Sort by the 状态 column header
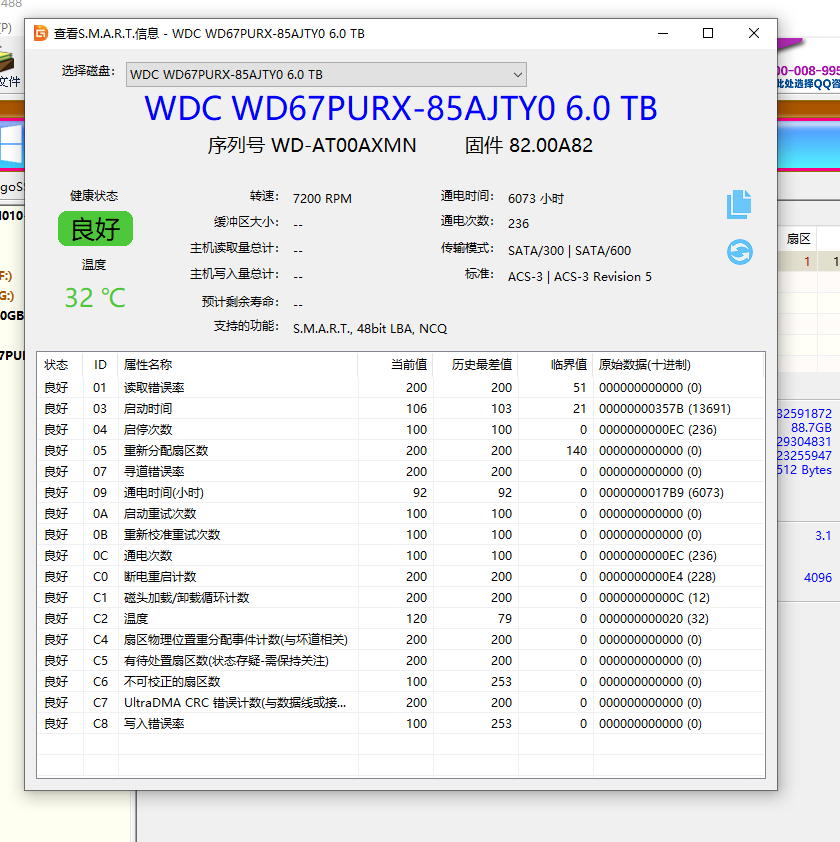This screenshot has width=840, height=842. tap(56, 365)
